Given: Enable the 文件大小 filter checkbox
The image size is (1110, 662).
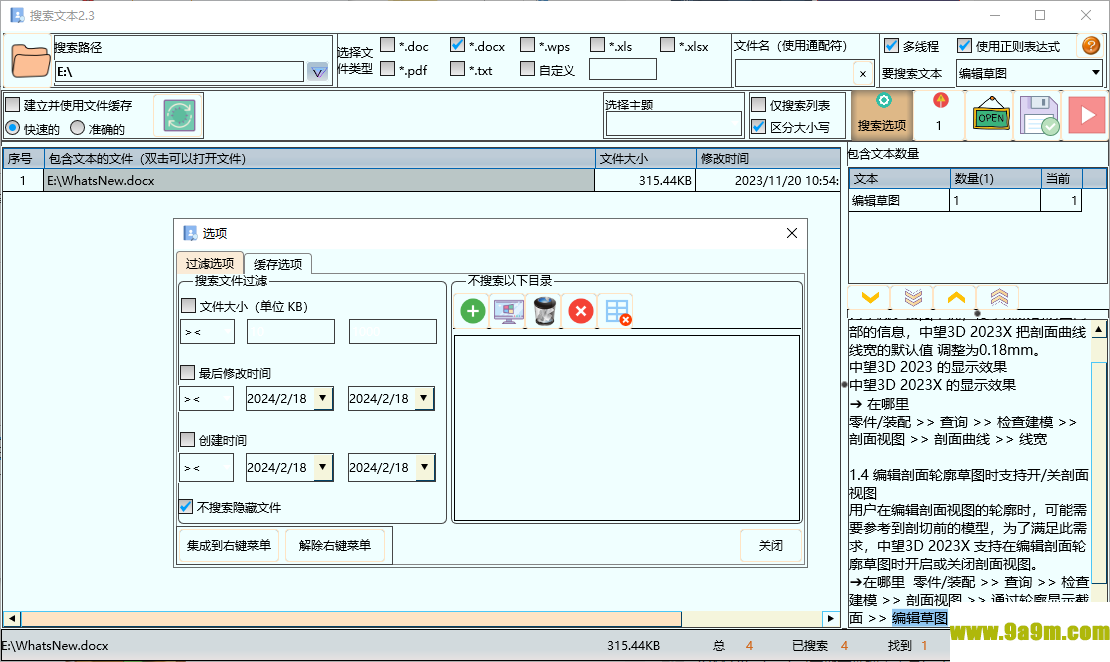Looking at the screenshot, I should (188, 306).
